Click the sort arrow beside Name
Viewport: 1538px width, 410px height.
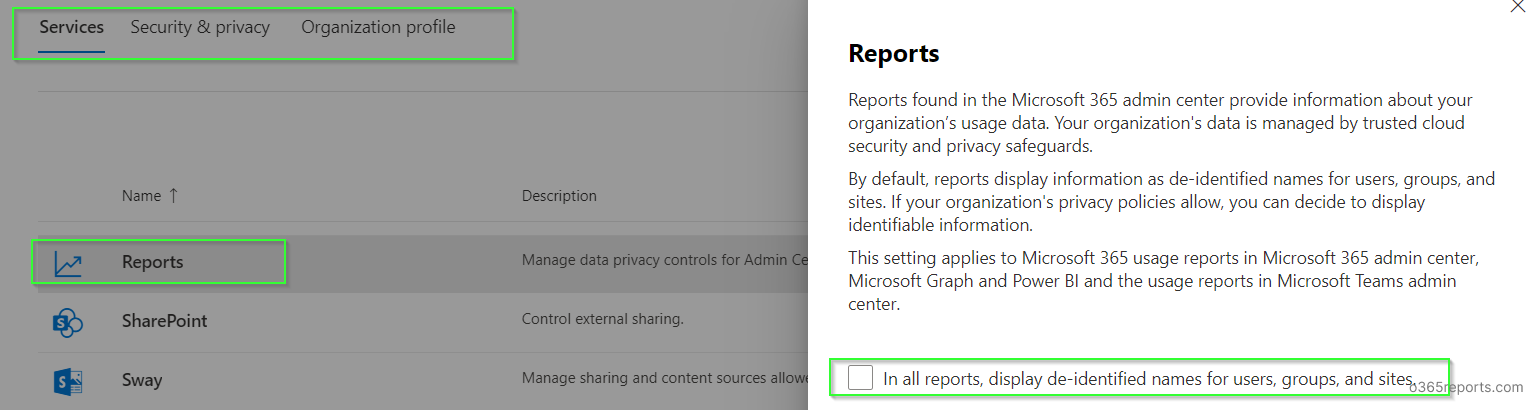(173, 196)
